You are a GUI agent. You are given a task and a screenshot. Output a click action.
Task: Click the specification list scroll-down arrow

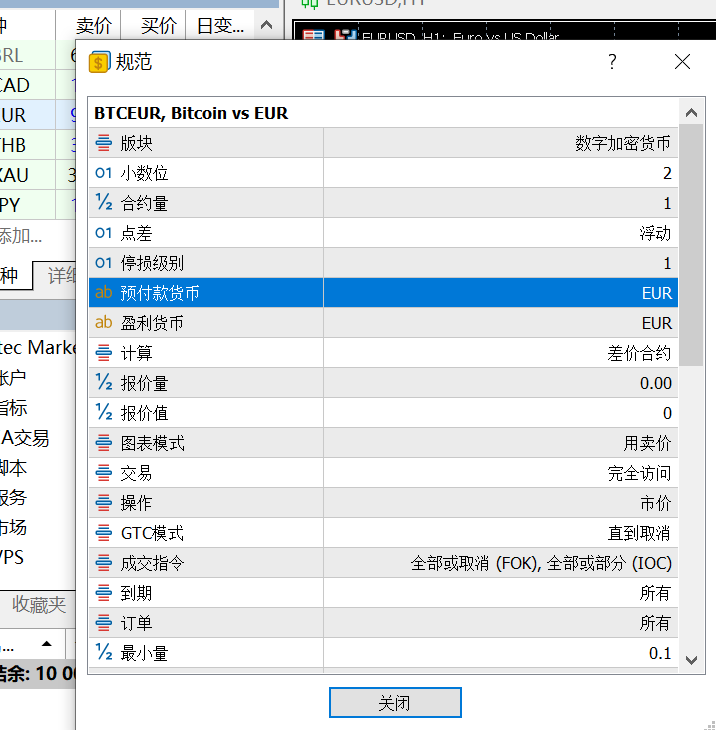coord(691,660)
